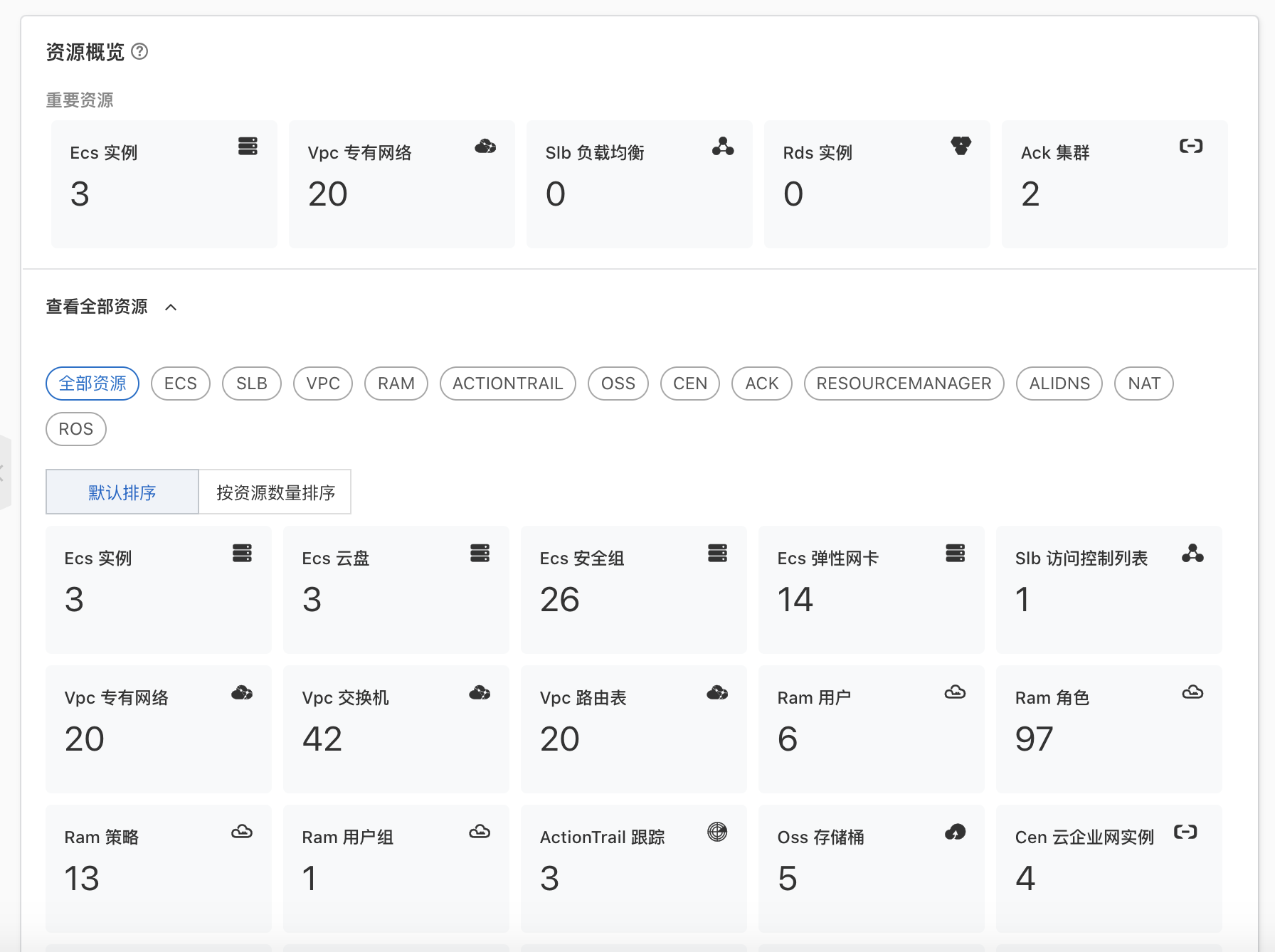Open Vpc 专有网络 card in 重要资源
1275x952 pixels.
click(x=402, y=184)
